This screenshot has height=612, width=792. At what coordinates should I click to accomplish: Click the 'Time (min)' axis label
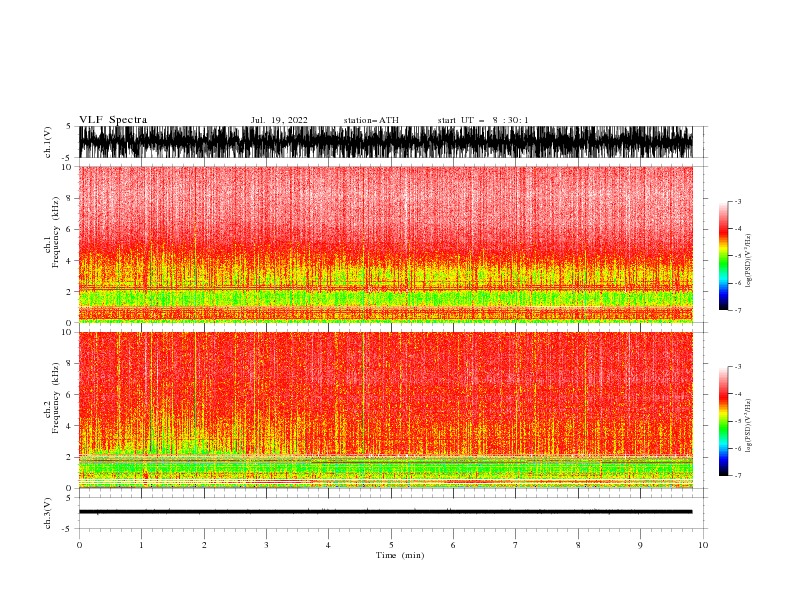tap(400, 555)
